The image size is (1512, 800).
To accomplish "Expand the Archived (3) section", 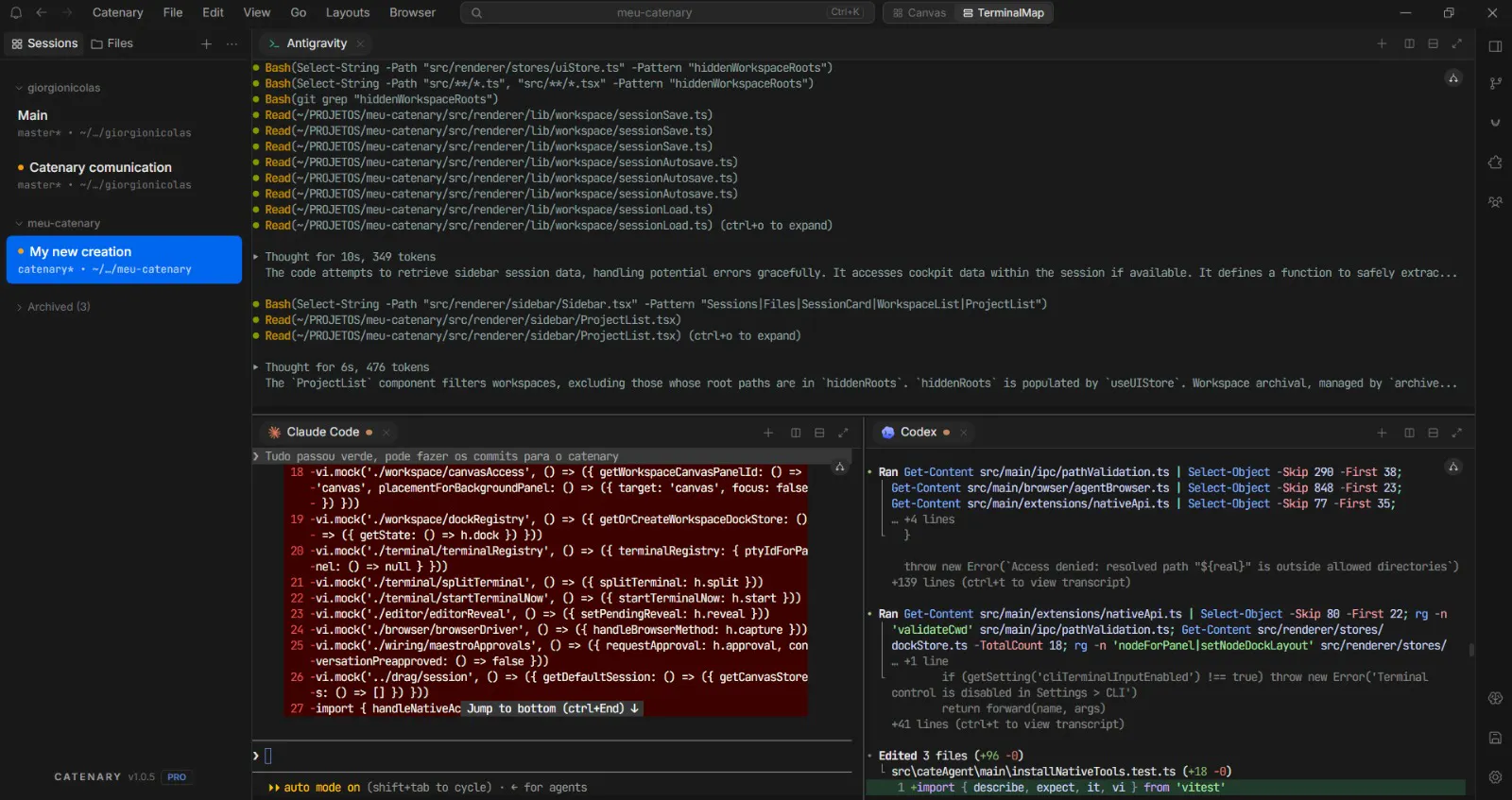I will coord(52,307).
